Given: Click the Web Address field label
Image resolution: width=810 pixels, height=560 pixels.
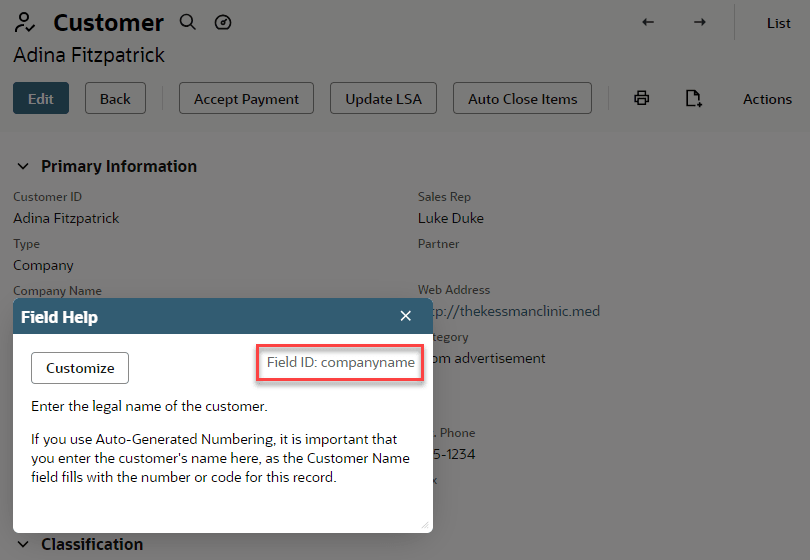Looking at the screenshot, I should 454,290.
